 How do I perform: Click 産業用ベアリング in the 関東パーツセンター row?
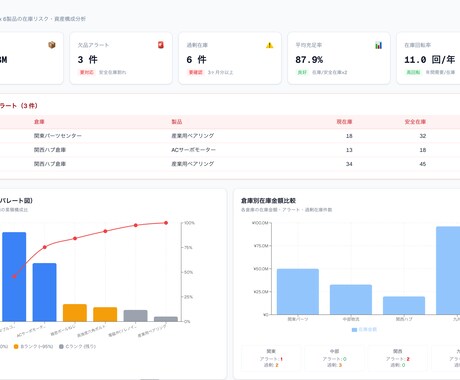coord(193,136)
